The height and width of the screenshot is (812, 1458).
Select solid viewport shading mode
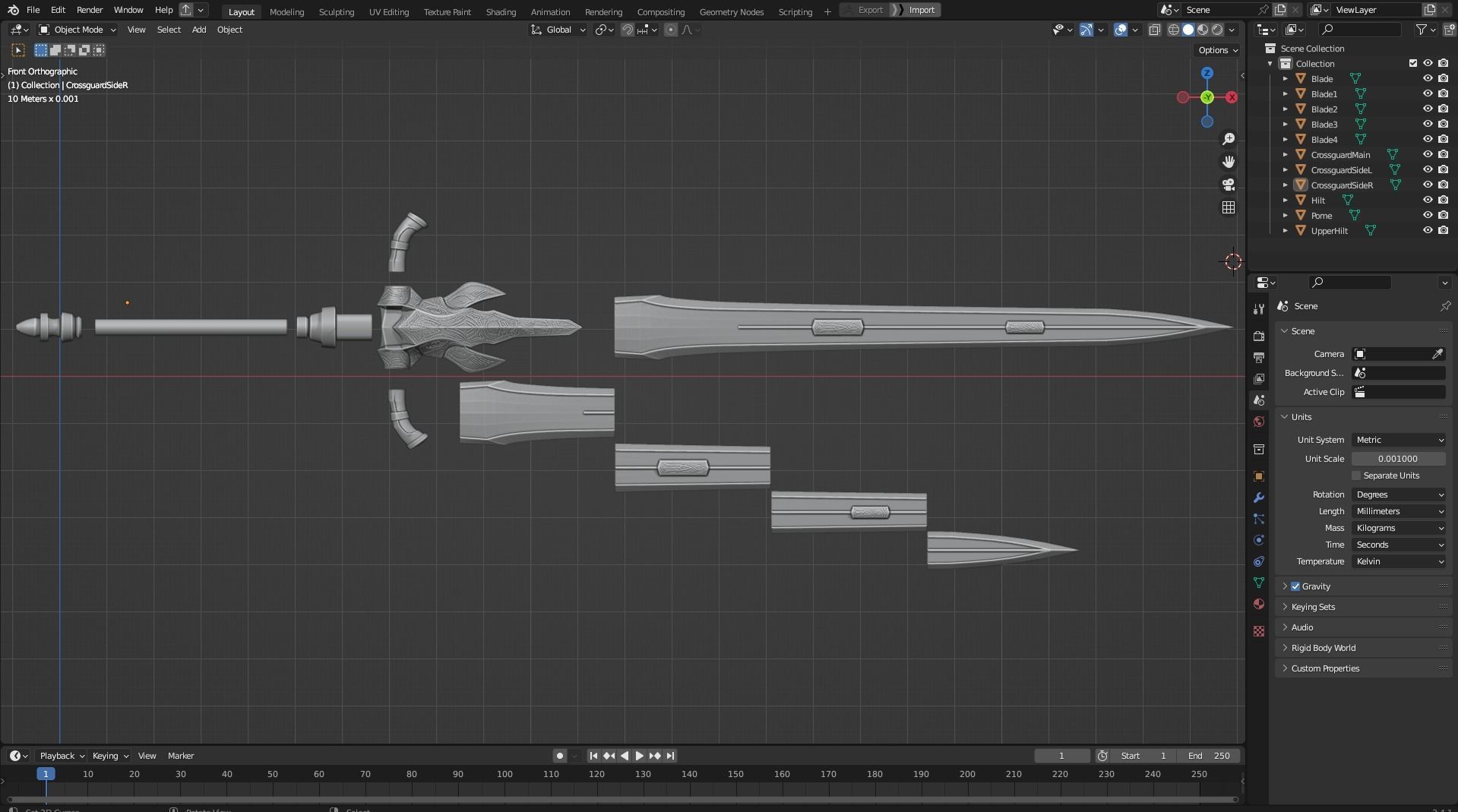[x=1188, y=30]
